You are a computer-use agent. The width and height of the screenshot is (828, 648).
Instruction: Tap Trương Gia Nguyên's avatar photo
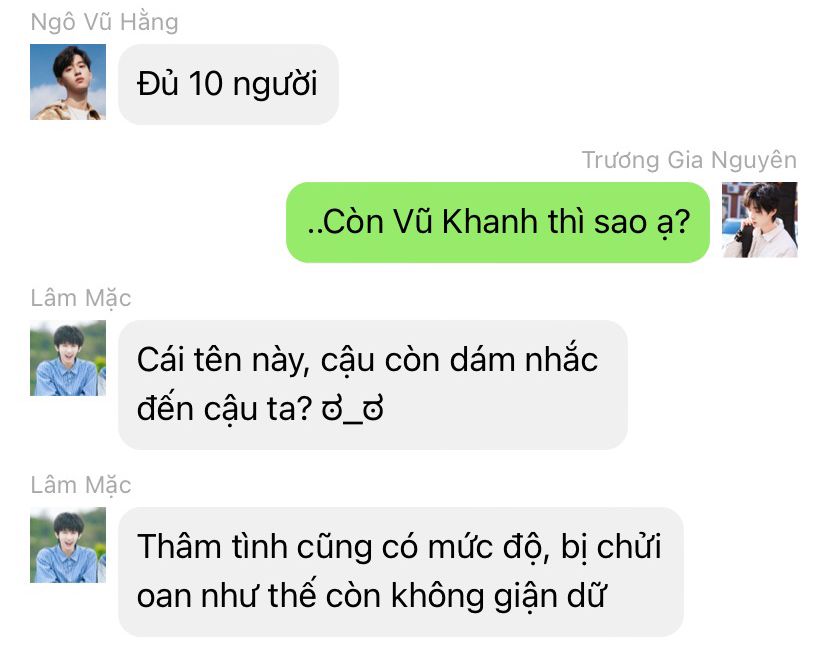[759, 220]
